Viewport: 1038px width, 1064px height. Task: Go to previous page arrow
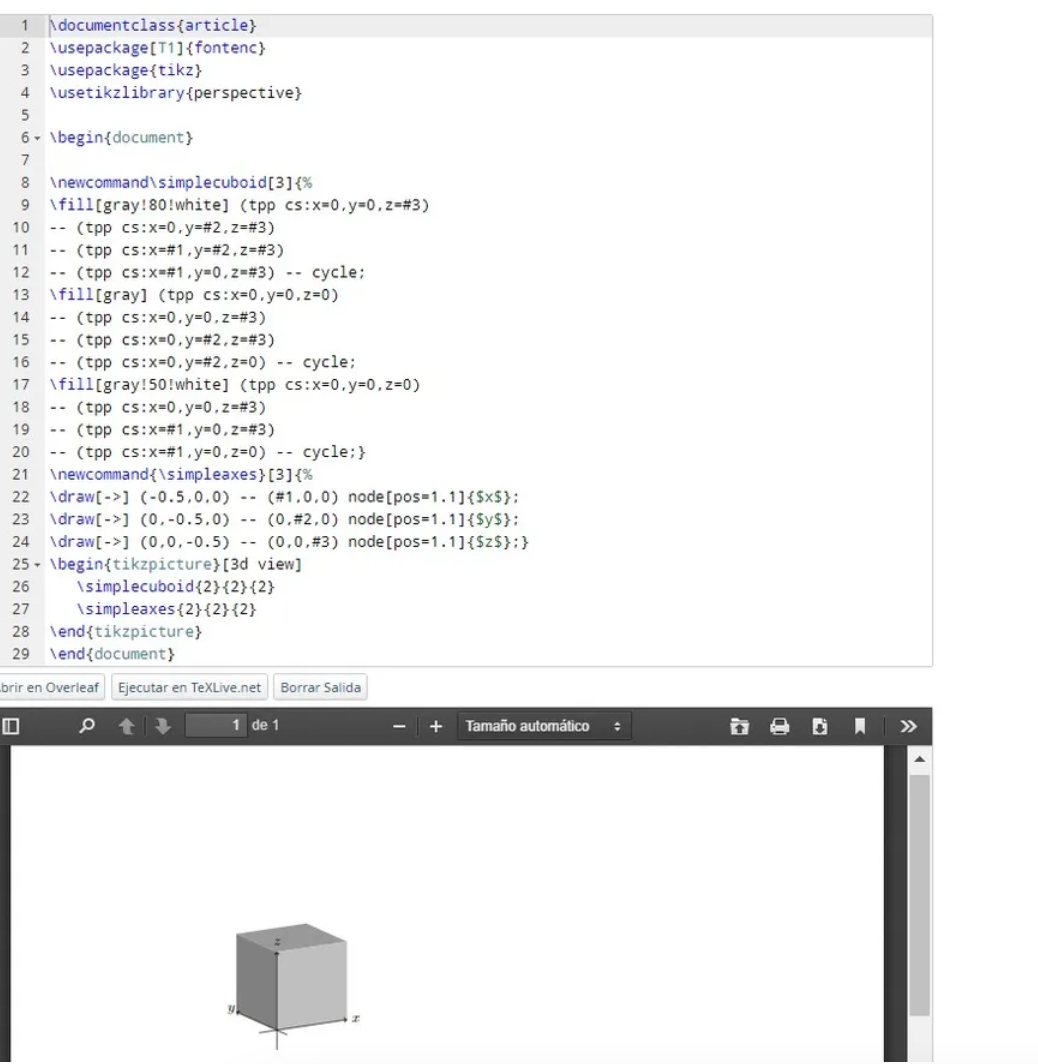point(127,726)
